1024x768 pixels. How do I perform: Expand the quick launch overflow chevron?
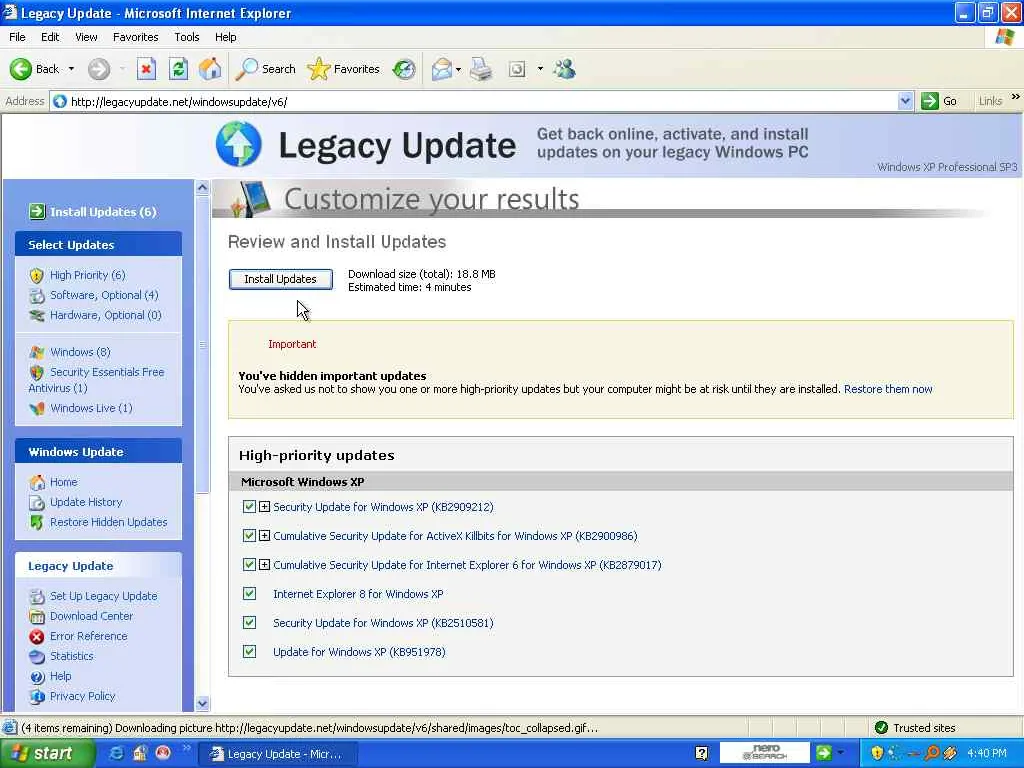point(186,748)
